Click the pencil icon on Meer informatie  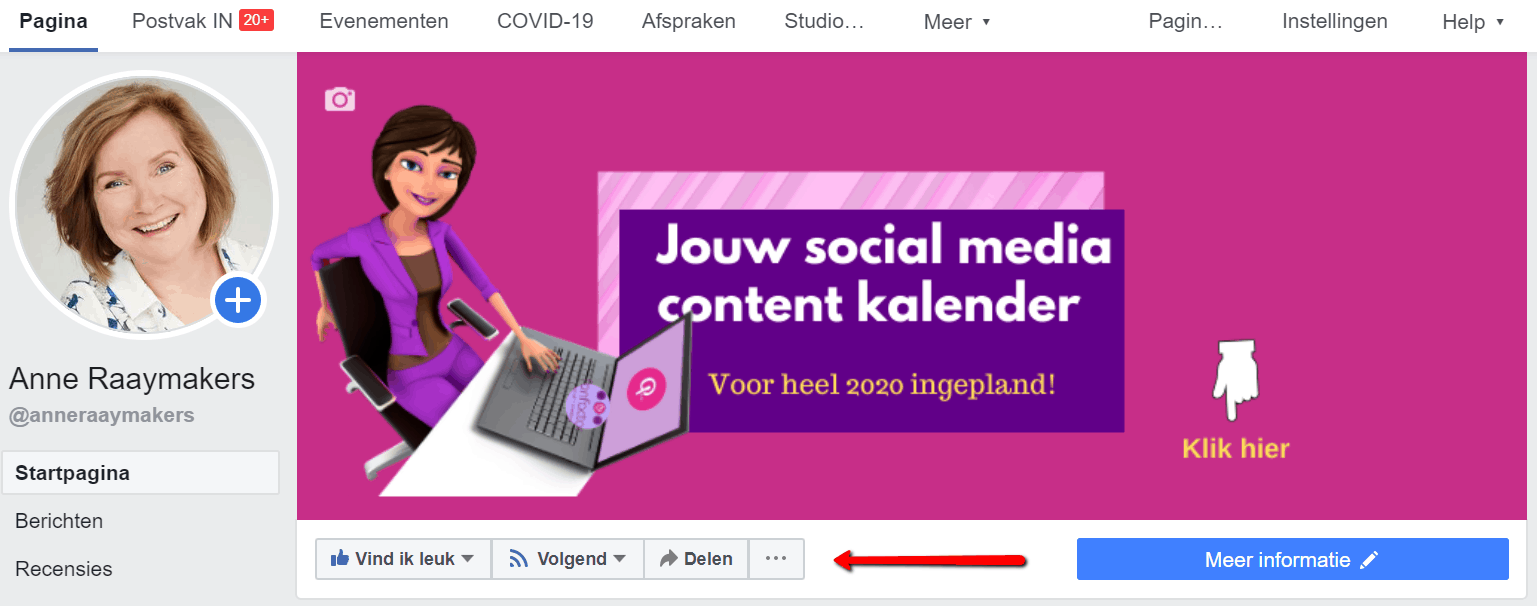point(1369,560)
